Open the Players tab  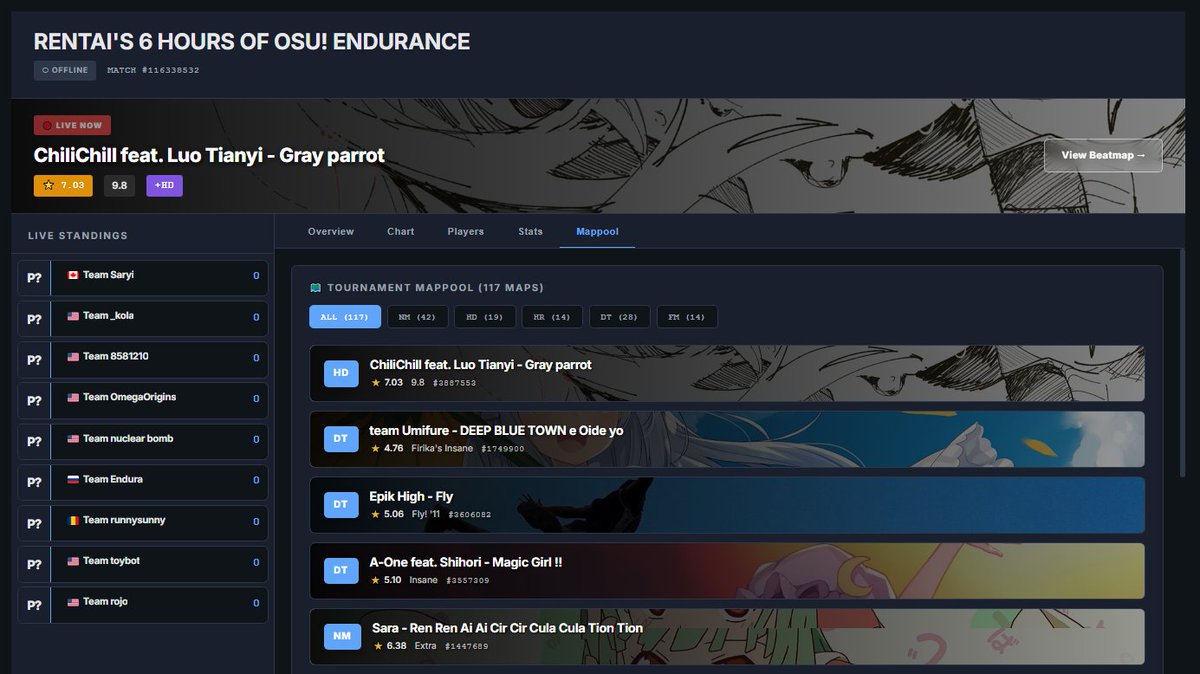coord(466,231)
